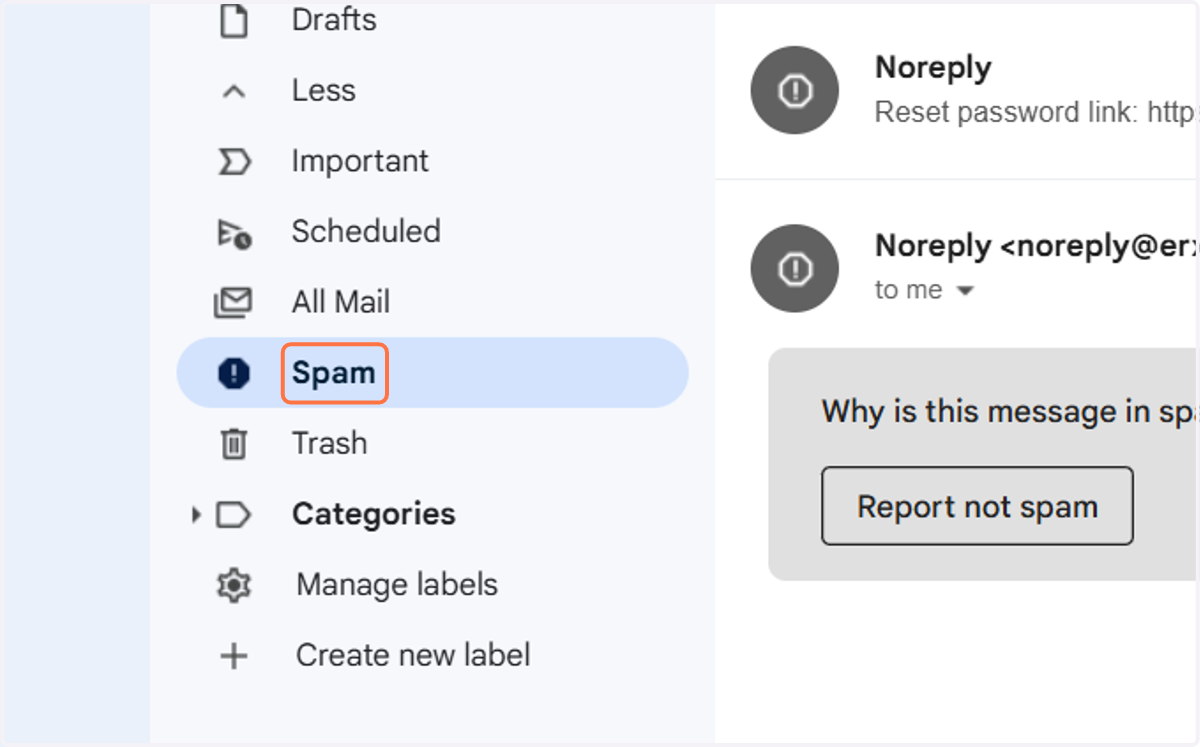
Task: Click the Trash bin icon
Action: click(x=233, y=444)
